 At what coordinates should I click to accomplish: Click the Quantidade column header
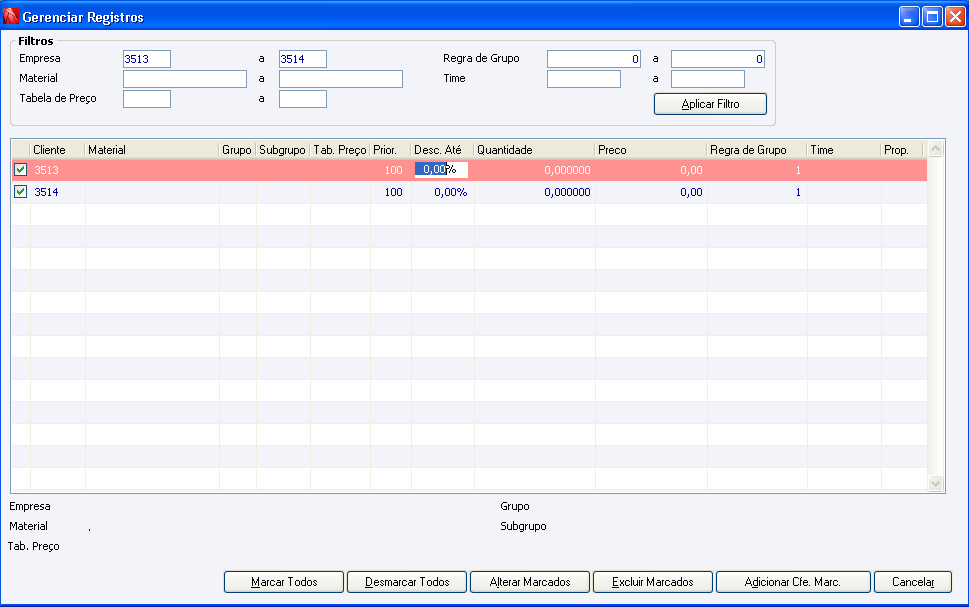point(535,150)
